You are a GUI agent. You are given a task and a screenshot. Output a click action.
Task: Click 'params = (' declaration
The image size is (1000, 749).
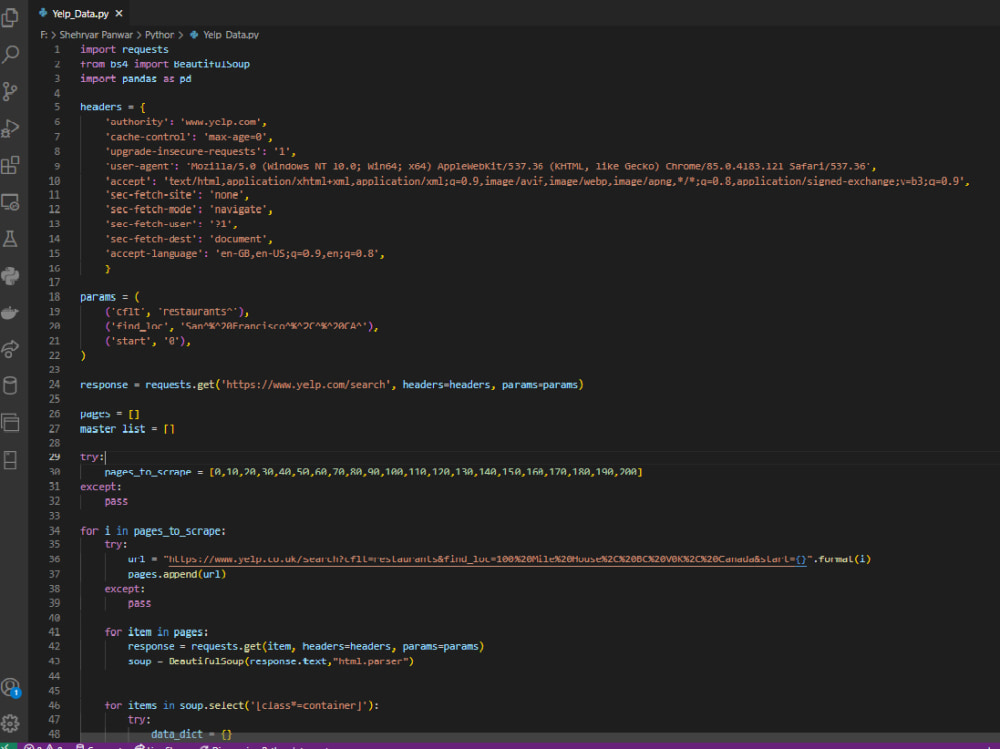click(110, 297)
